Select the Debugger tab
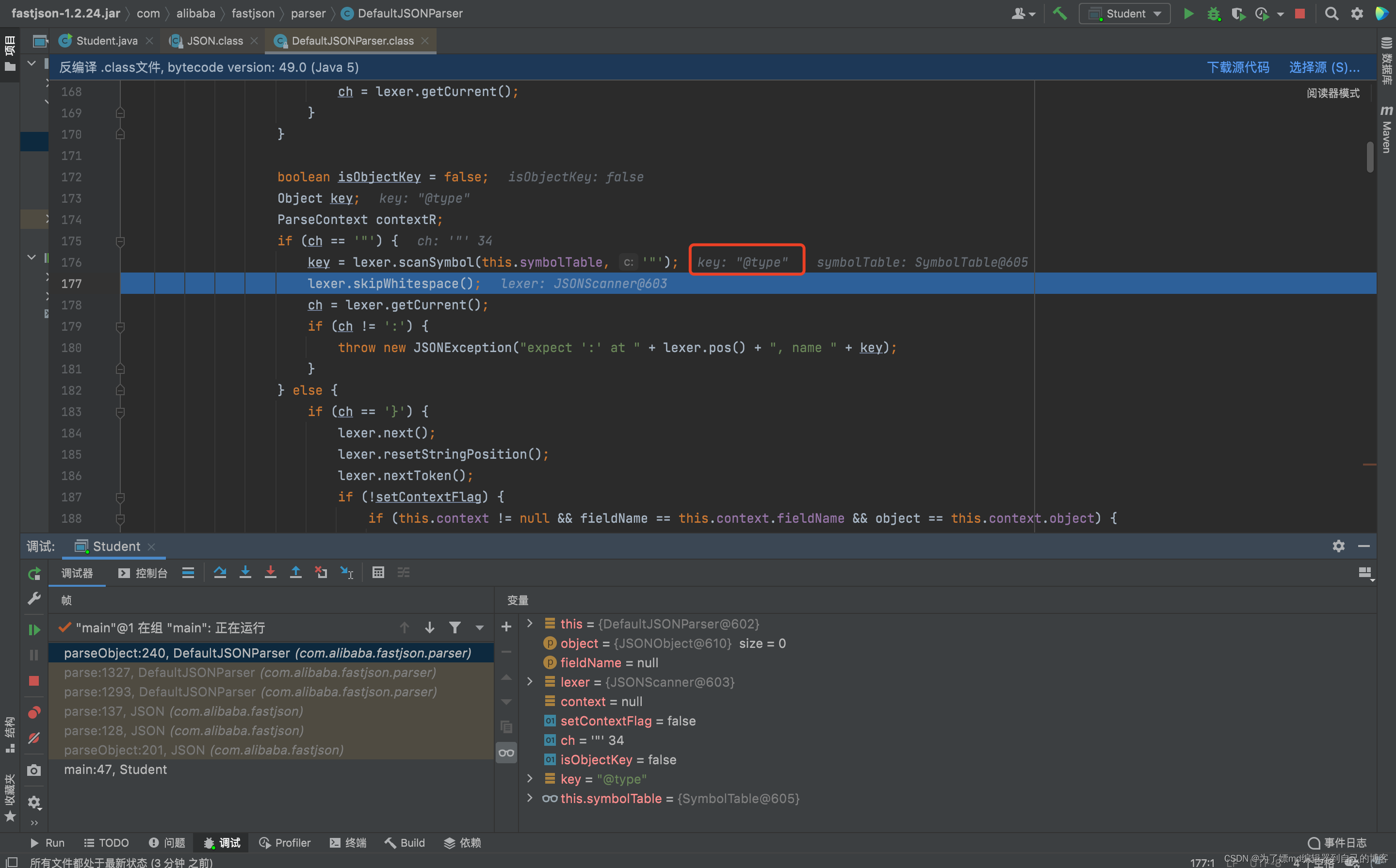 click(x=77, y=573)
